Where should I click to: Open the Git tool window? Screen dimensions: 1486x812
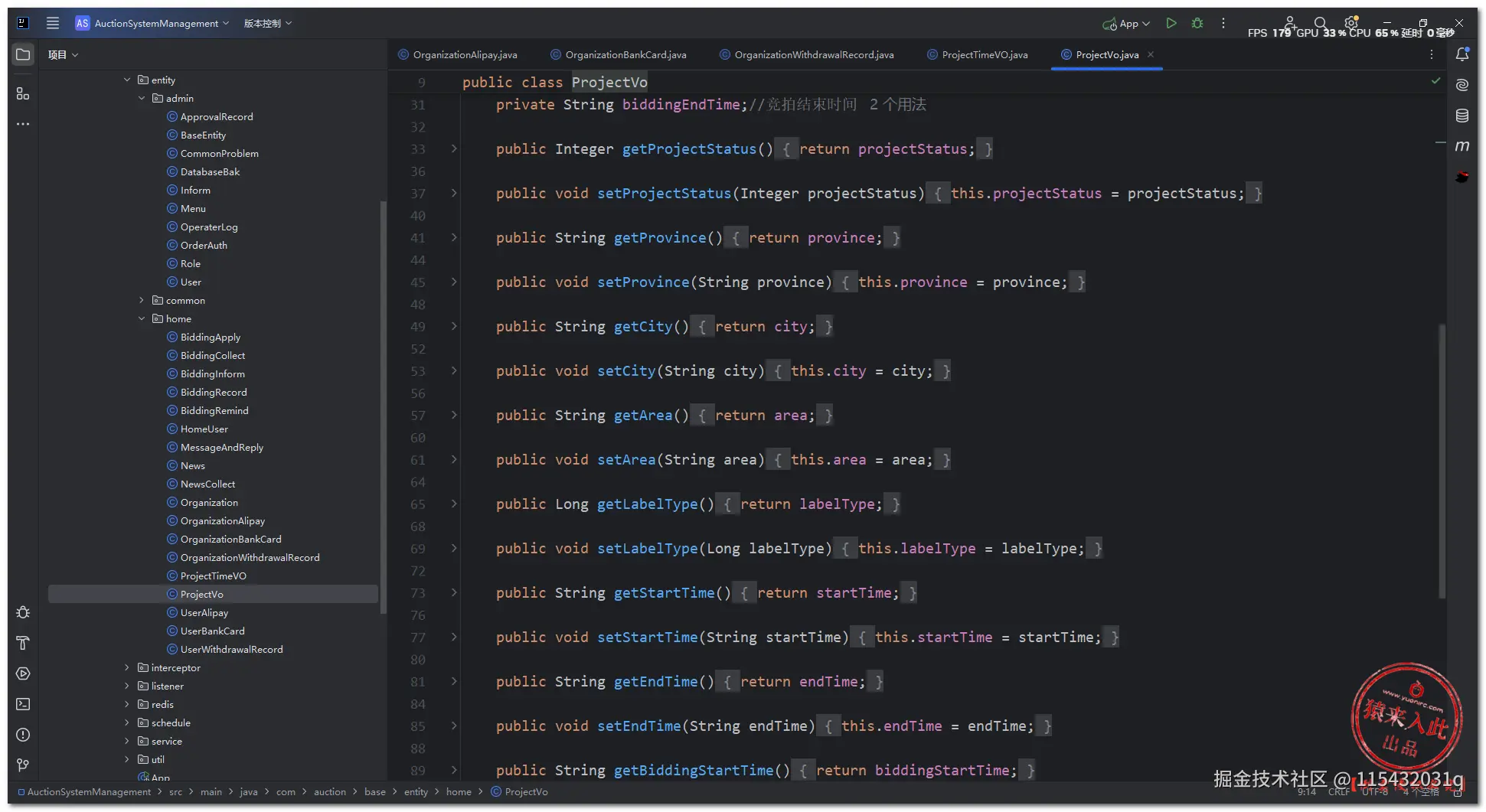coord(23,765)
